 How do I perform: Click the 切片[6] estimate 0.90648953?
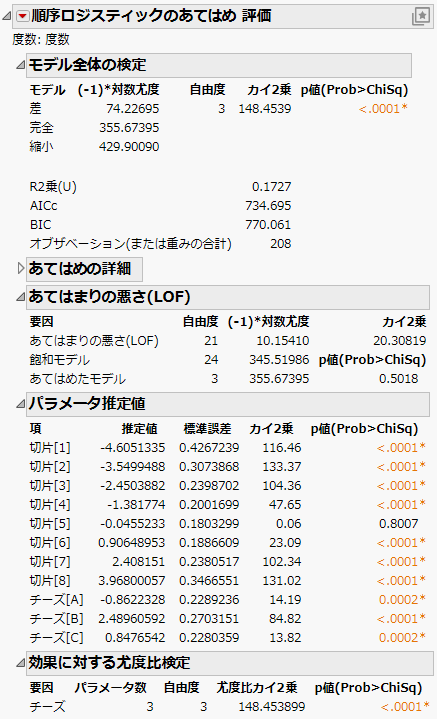click(132, 543)
